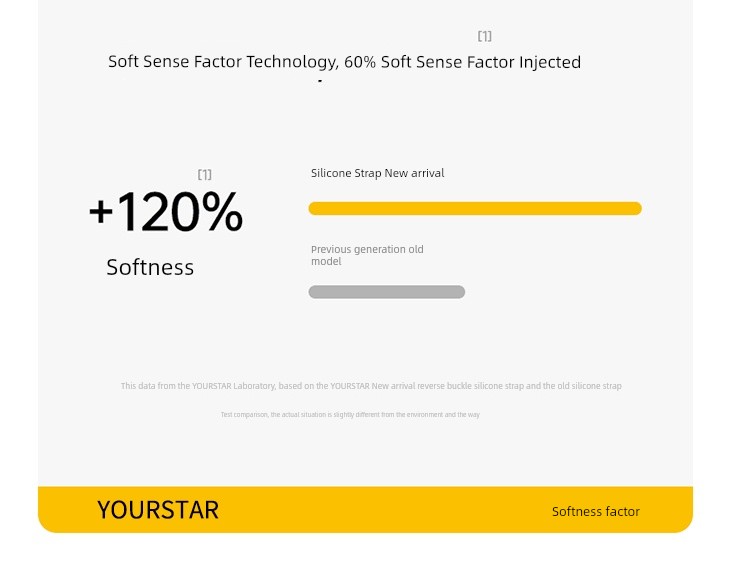Click the [1] footnote above the headline
Screen dimensions: 750x580
tap(485, 36)
